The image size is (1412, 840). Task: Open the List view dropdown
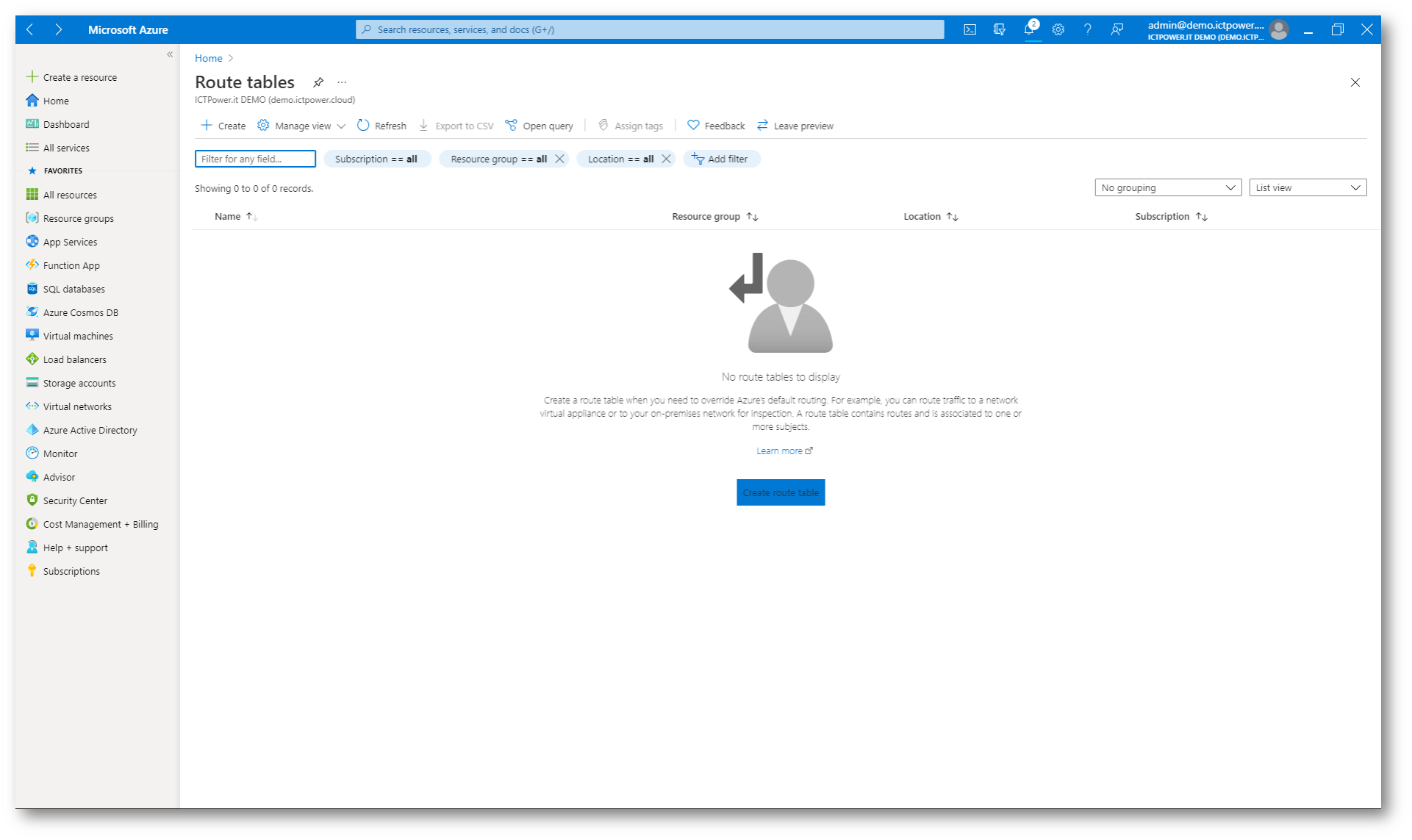pyautogui.click(x=1308, y=187)
